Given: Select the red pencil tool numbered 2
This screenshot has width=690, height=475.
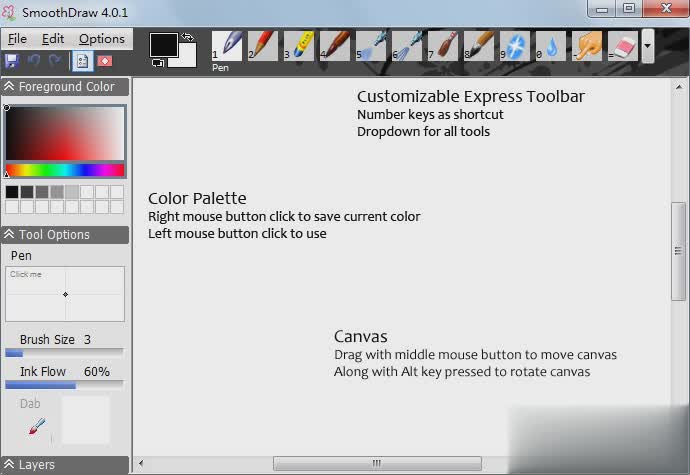Looking at the screenshot, I should pyautogui.click(x=263, y=46).
